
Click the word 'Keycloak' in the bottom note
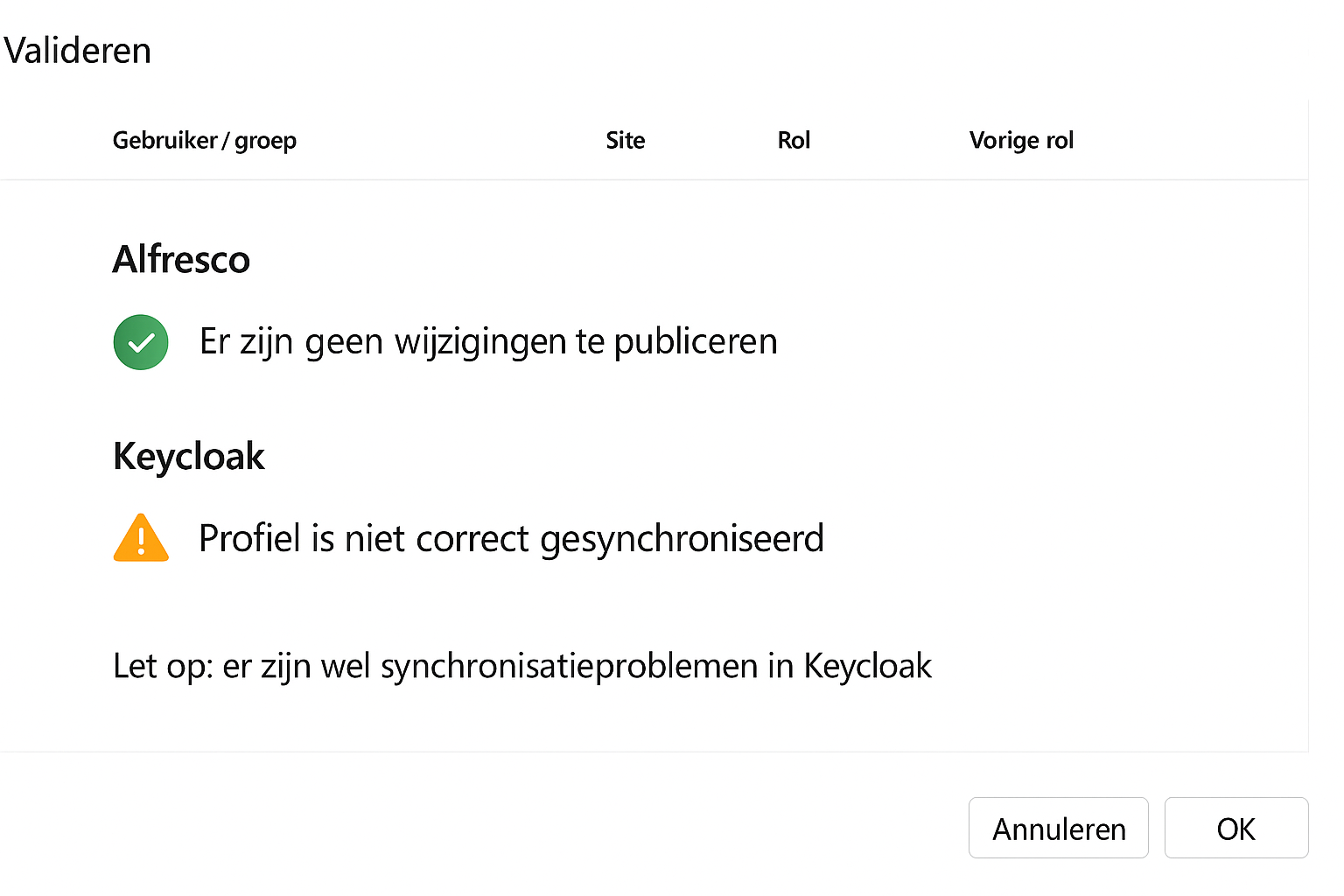[x=867, y=666]
